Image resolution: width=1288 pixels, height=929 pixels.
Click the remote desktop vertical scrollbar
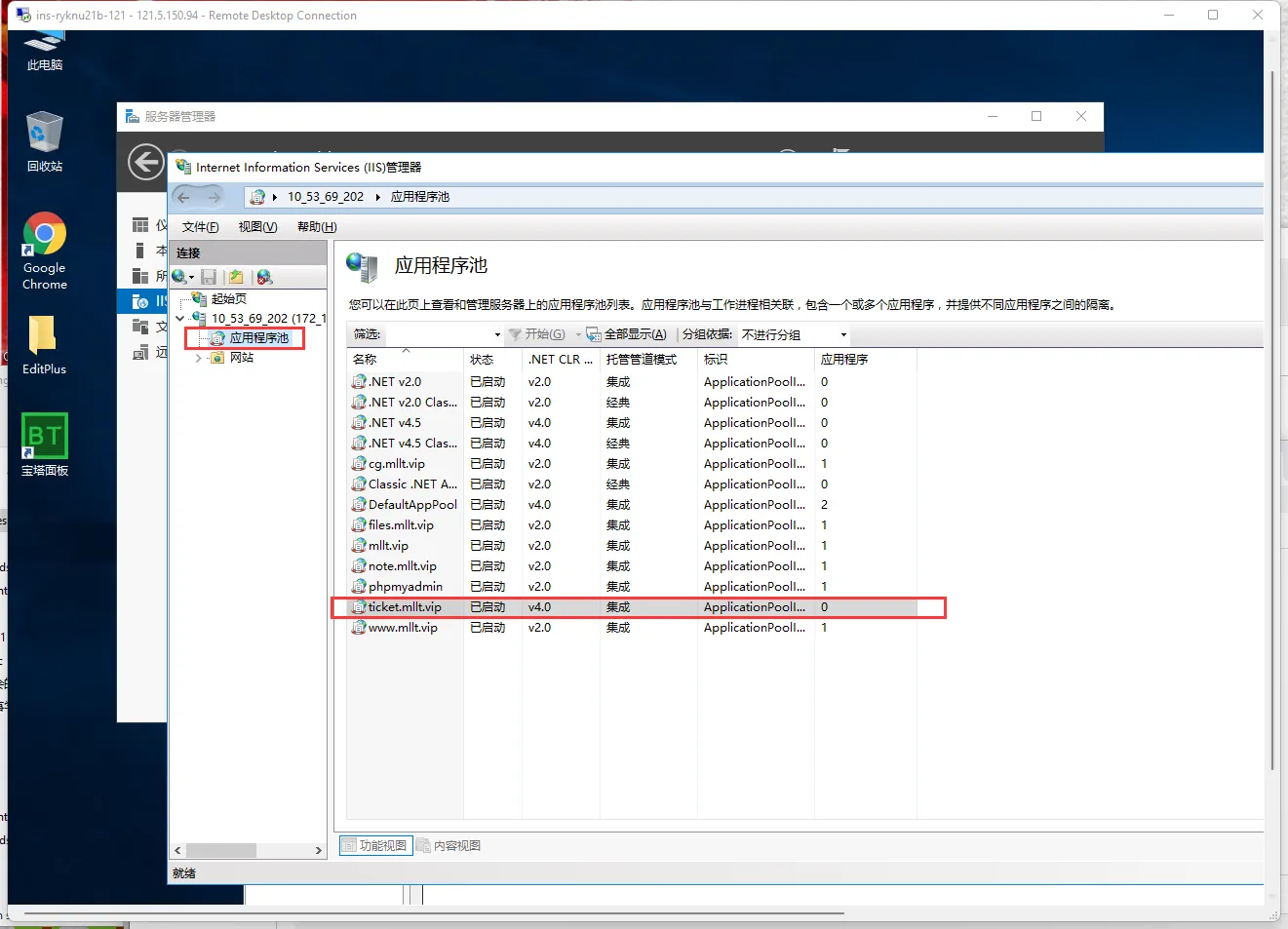(x=1272, y=419)
